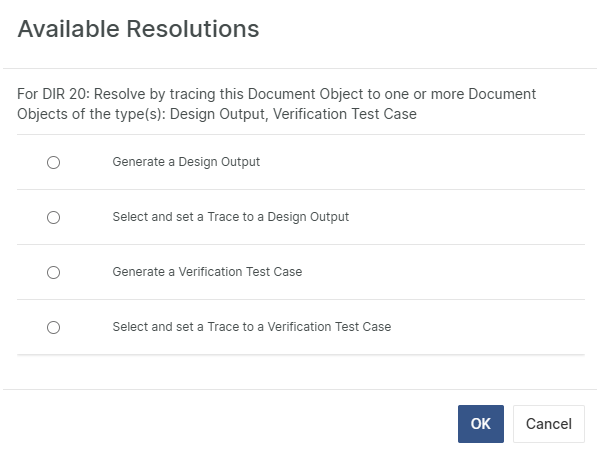
Task: Click "Select and set a Trace to a Verification Test Case" text
Action: pyautogui.click(x=251, y=327)
